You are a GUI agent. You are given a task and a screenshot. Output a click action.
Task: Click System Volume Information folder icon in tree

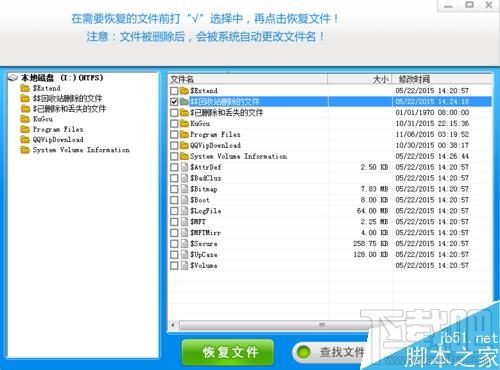(25, 150)
